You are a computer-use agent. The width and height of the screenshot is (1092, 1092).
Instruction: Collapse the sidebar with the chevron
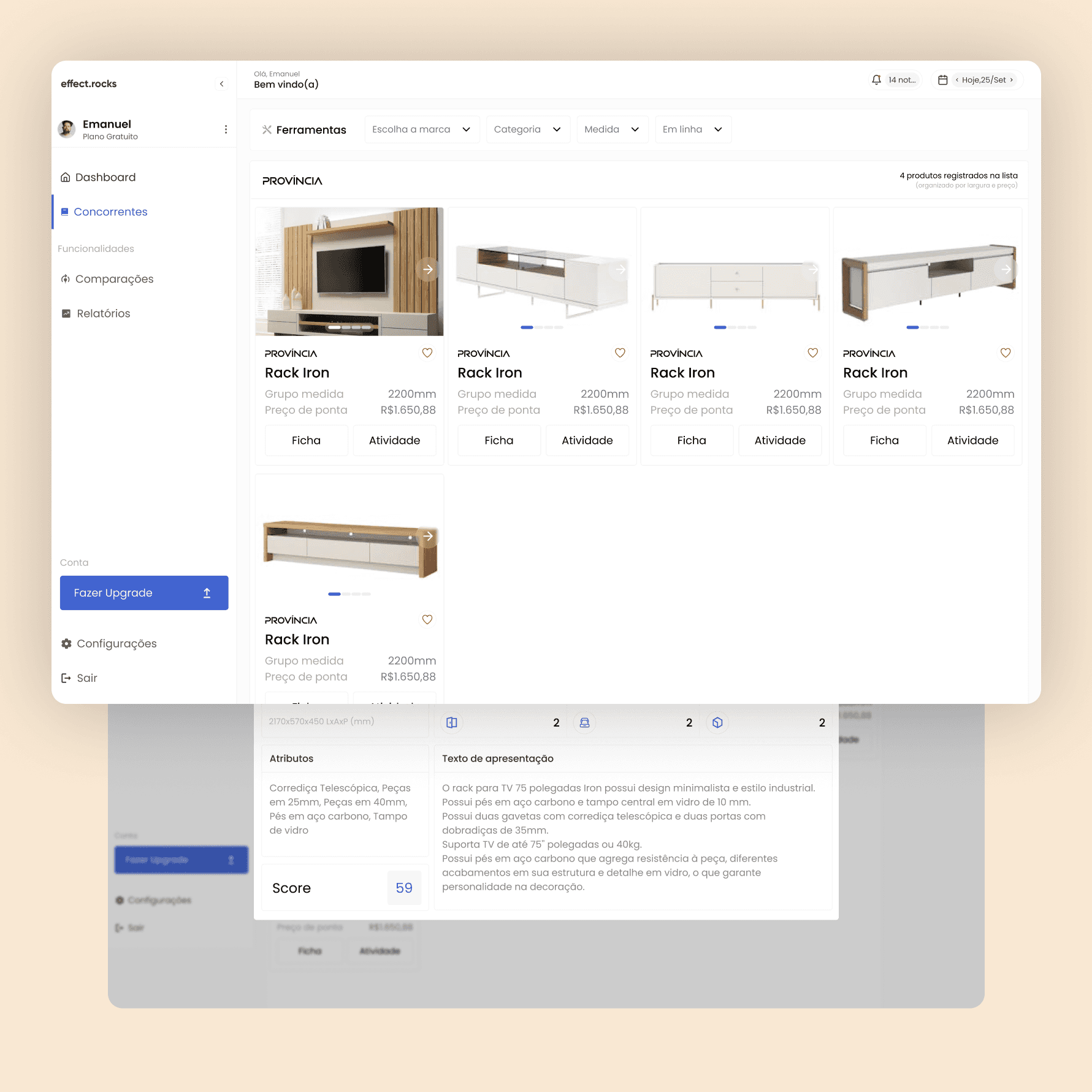click(x=221, y=84)
